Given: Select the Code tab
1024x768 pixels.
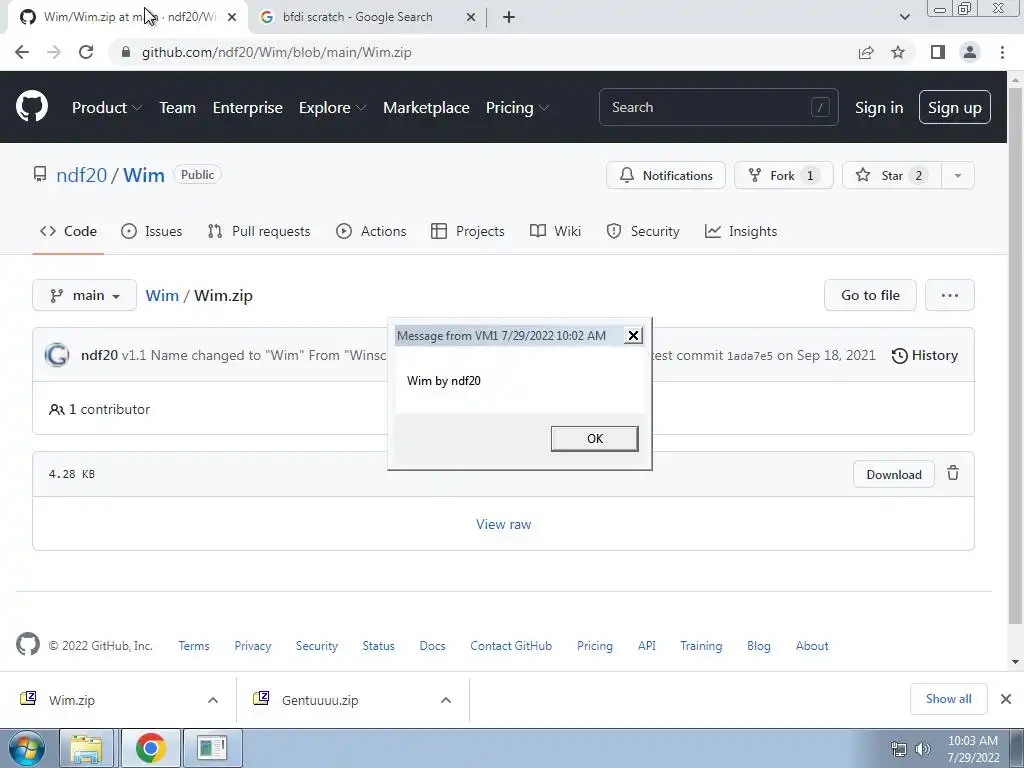Looking at the screenshot, I should point(68,231).
